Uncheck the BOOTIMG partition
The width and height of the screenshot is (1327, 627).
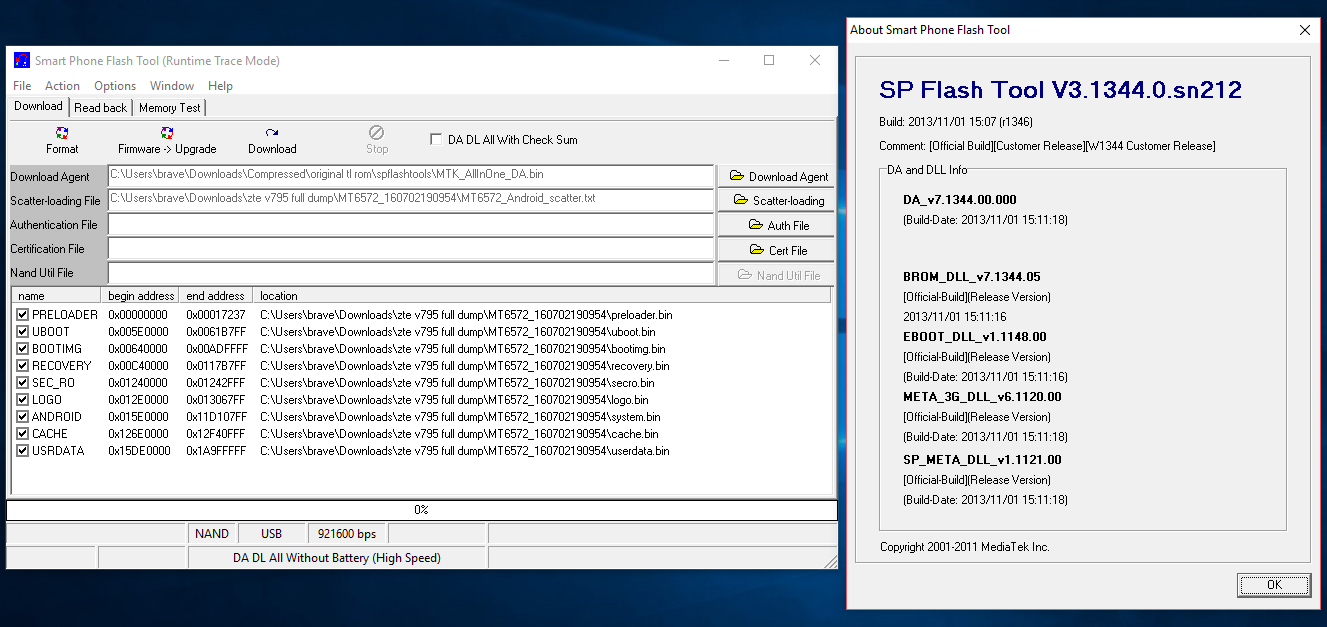22,348
